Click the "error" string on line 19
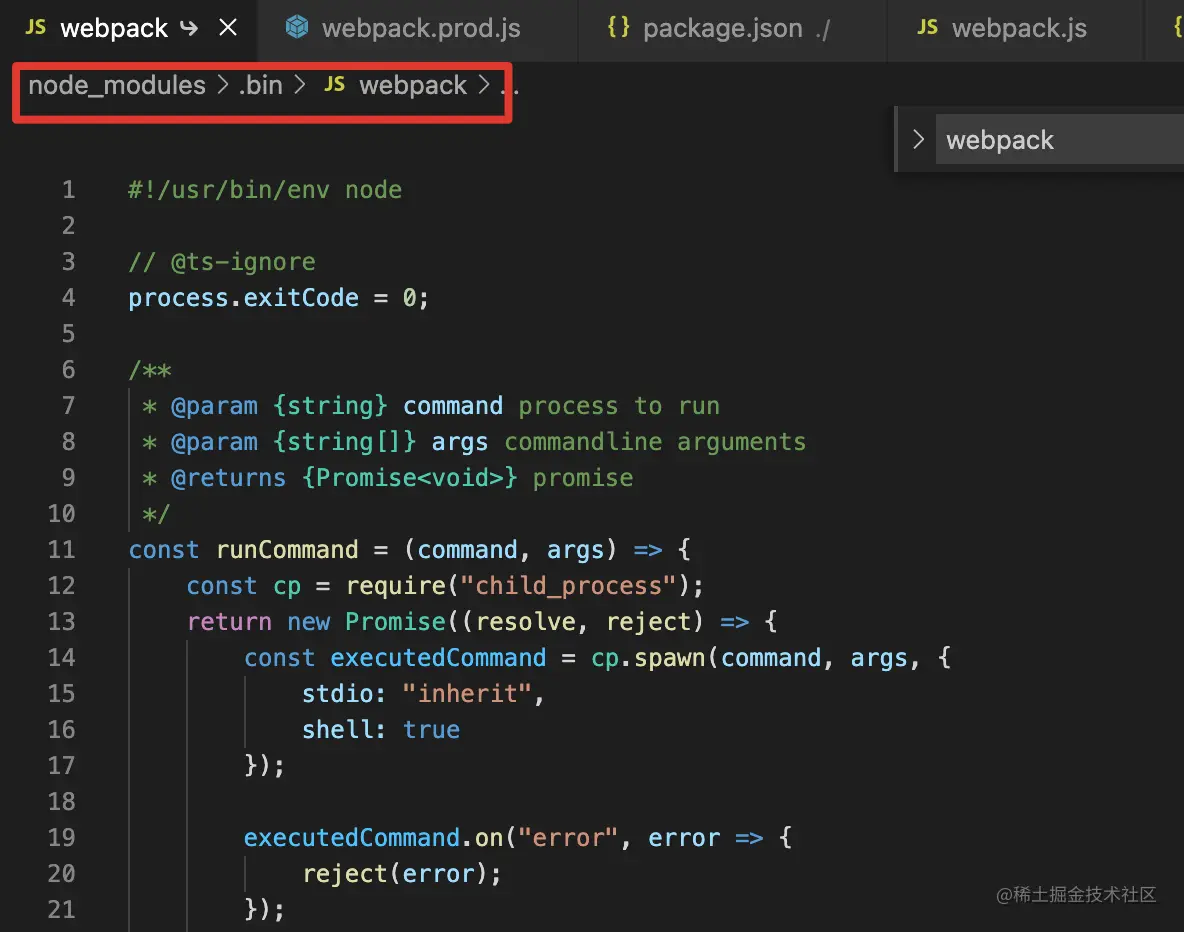The height and width of the screenshot is (932, 1184). (x=568, y=838)
